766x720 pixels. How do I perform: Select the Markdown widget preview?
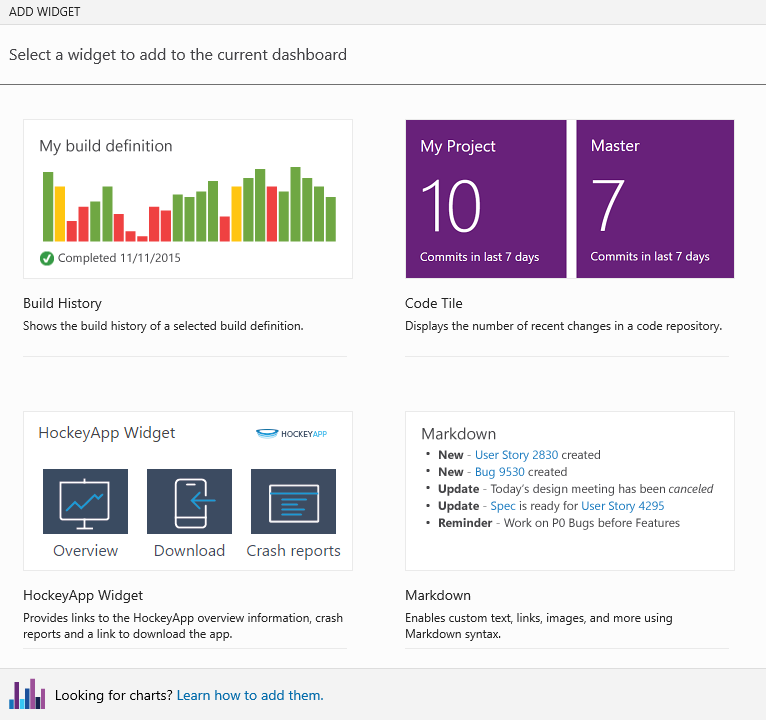(x=570, y=491)
